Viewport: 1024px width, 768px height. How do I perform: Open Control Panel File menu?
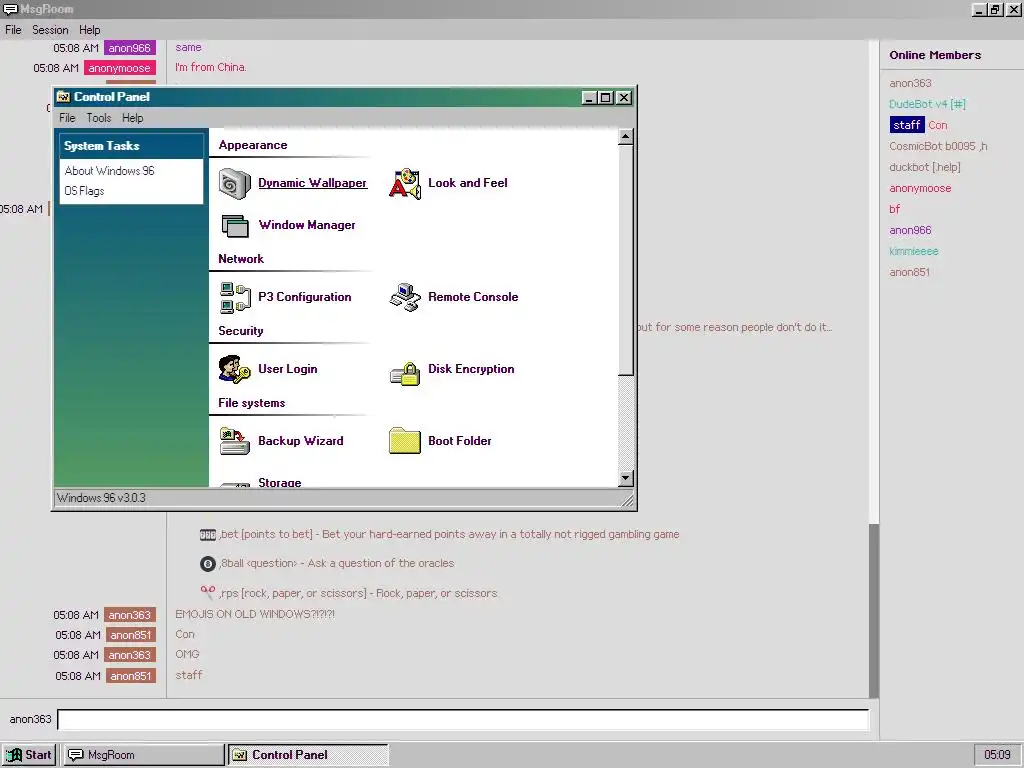tap(67, 118)
